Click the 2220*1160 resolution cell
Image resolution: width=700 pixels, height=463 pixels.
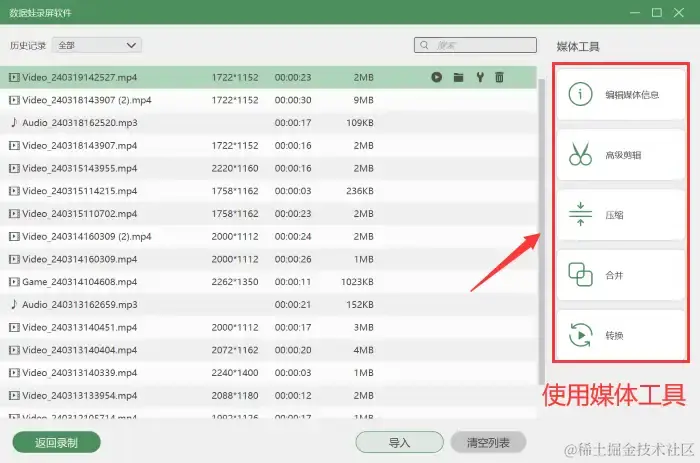235,168
